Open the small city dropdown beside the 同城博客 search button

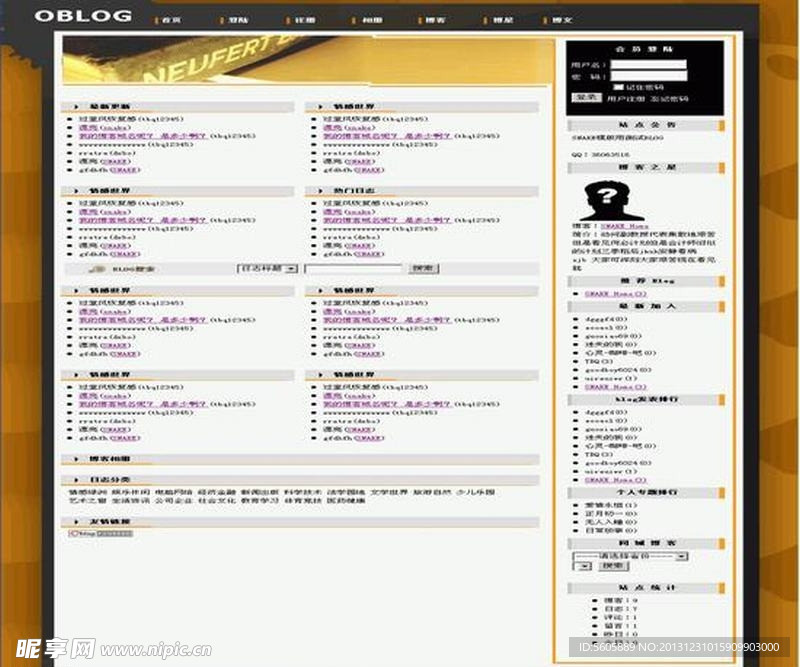582,566
